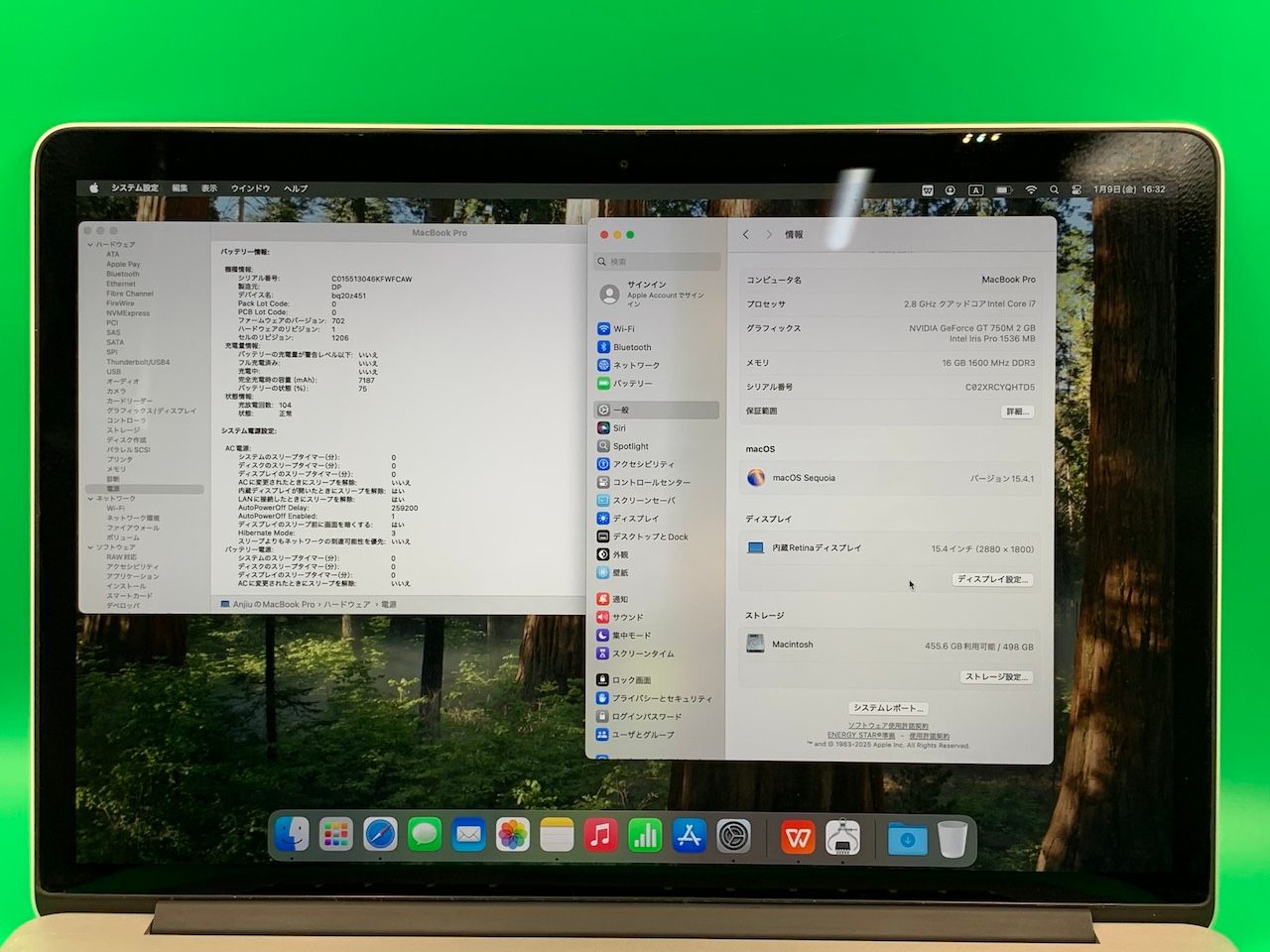Image resolution: width=1270 pixels, height=952 pixels.
Task: Open Trash in the Dock
Action: [x=952, y=839]
